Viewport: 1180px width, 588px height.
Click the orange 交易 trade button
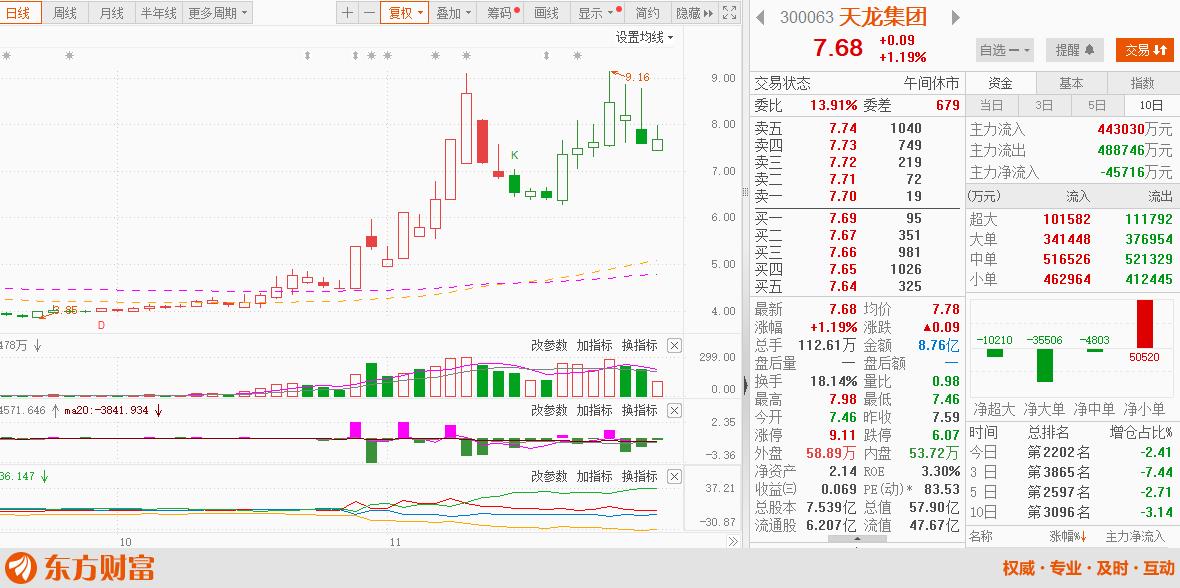click(1145, 50)
